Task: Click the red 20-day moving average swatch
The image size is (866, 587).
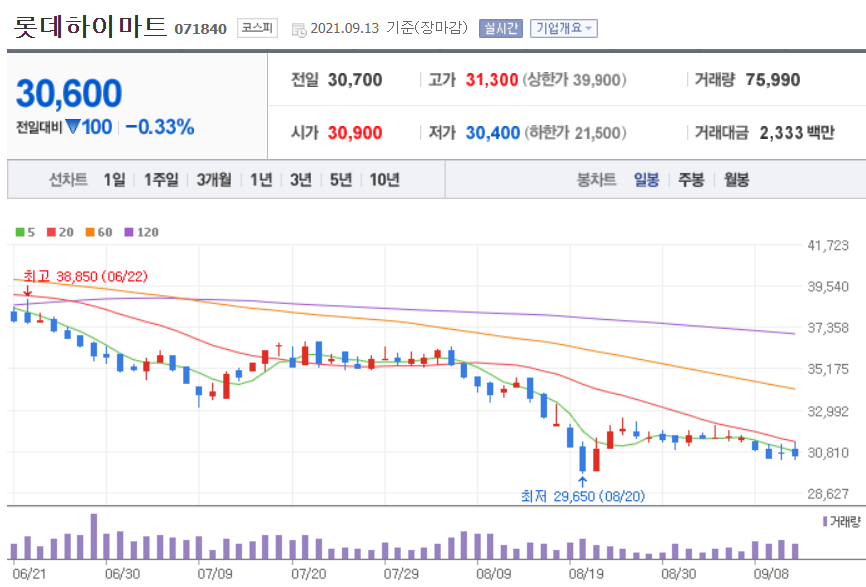Action: point(51,232)
